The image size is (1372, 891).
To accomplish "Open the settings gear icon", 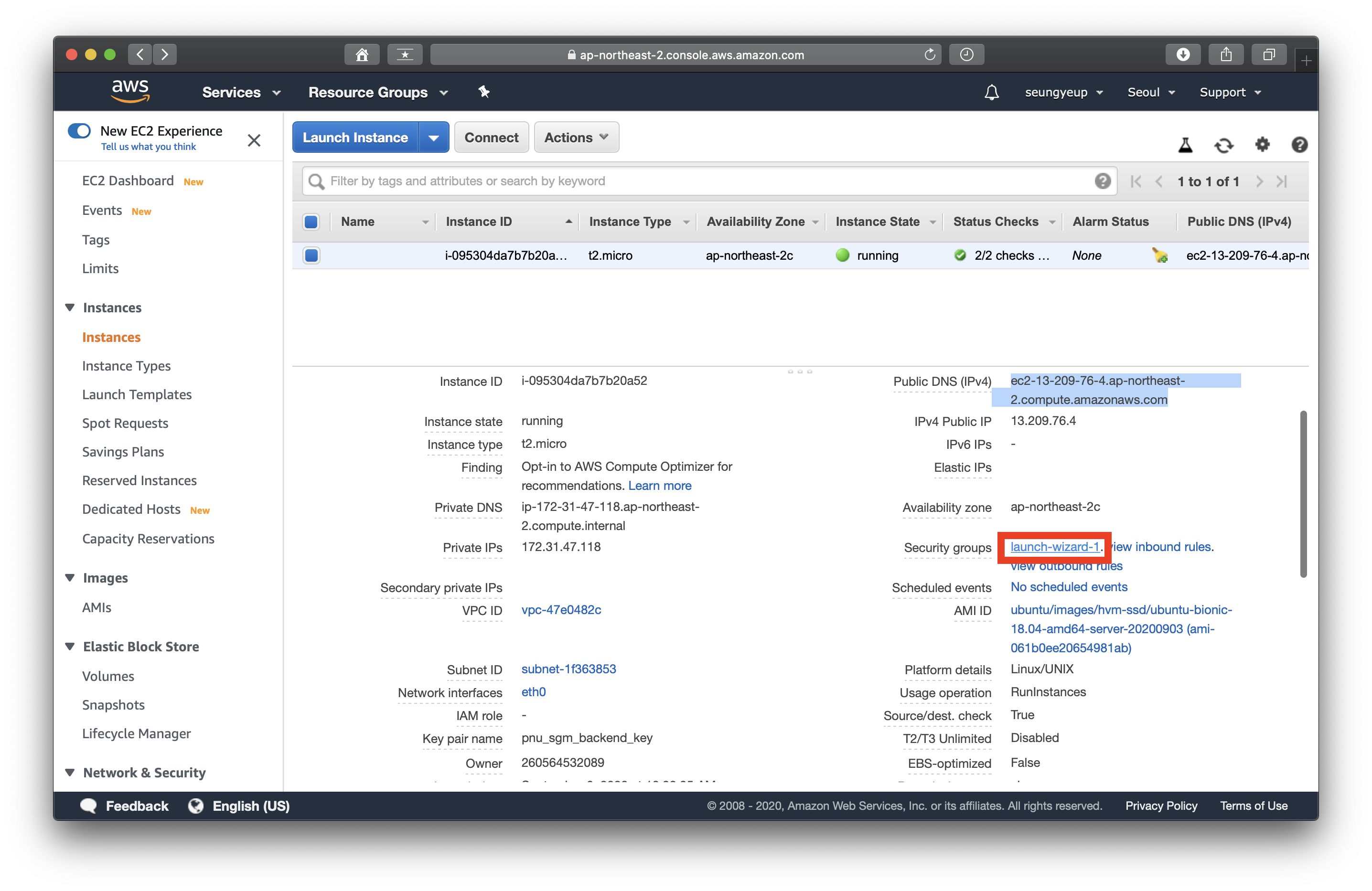I will (x=1262, y=144).
